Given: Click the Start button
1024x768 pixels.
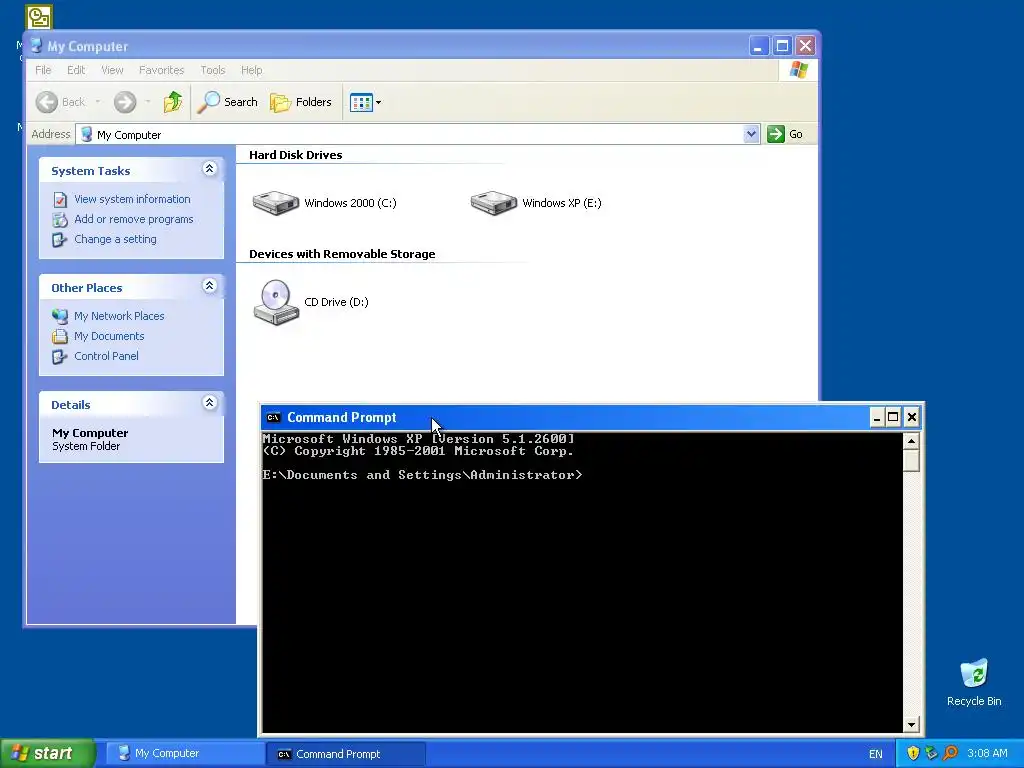Looking at the screenshot, I should pos(47,753).
